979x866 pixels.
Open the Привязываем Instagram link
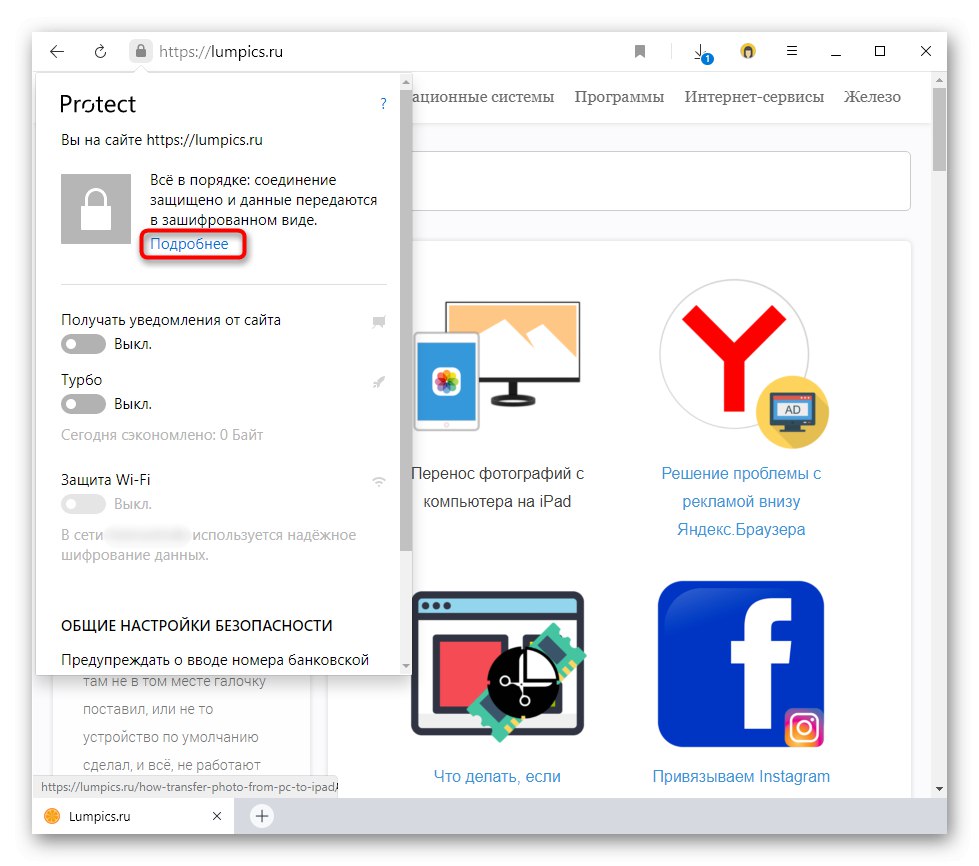coord(741,776)
